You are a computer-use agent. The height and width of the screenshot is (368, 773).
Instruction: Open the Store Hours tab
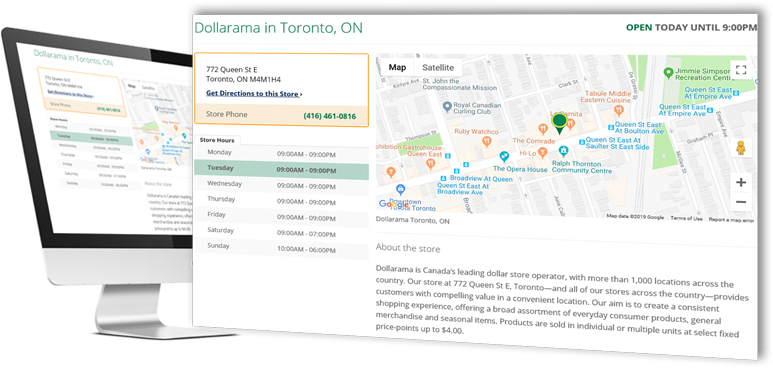217,141
